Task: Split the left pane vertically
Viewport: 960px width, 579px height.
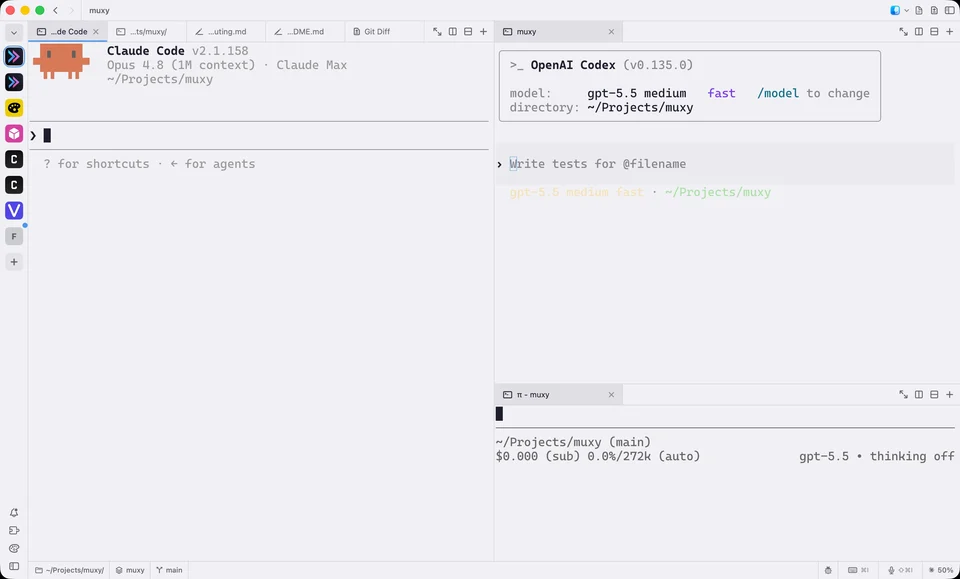Action: 452,32
